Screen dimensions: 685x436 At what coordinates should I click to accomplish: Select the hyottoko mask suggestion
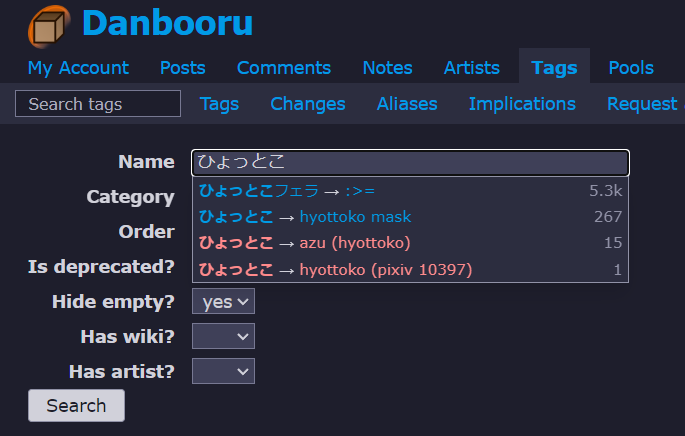click(x=411, y=217)
